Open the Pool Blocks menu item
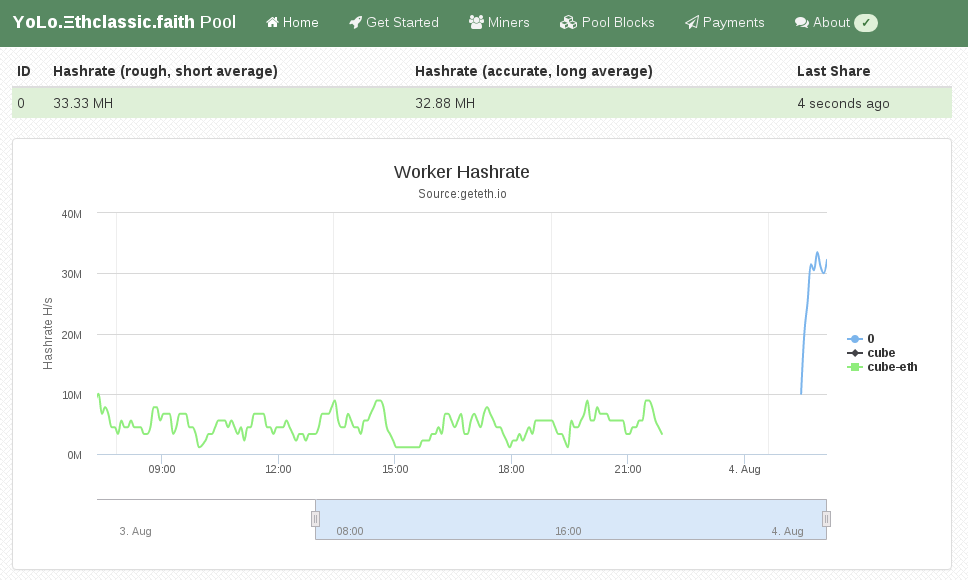This screenshot has width=968, height=580. click(607, 23)
